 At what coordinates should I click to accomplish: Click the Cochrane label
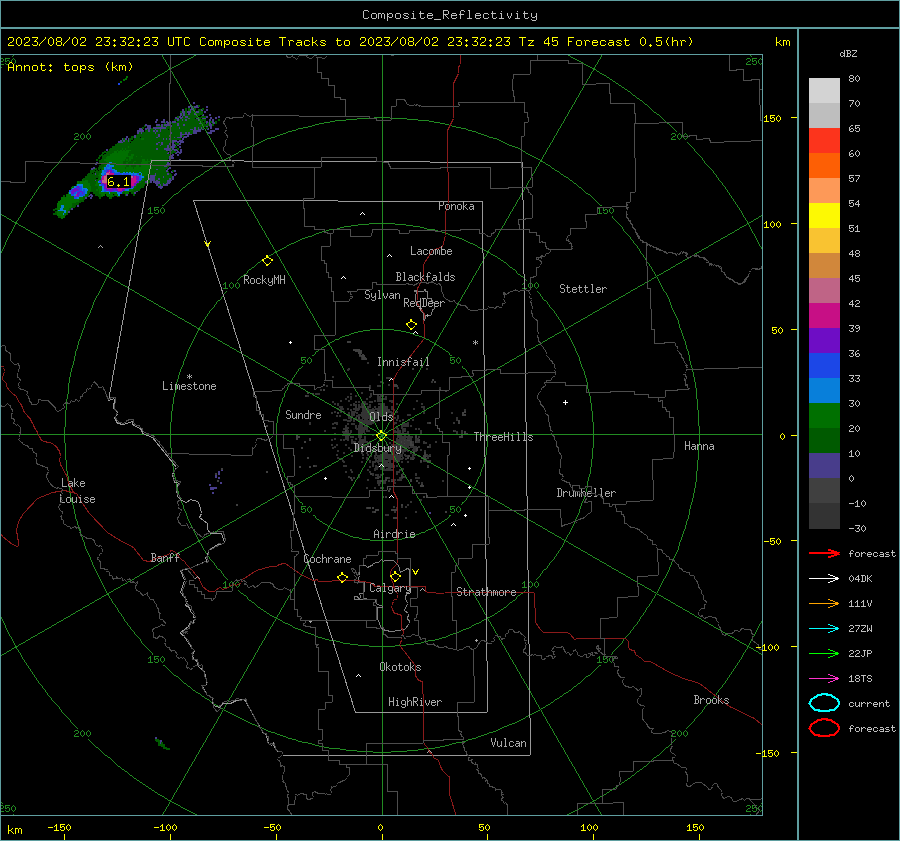tap(327, 559)
